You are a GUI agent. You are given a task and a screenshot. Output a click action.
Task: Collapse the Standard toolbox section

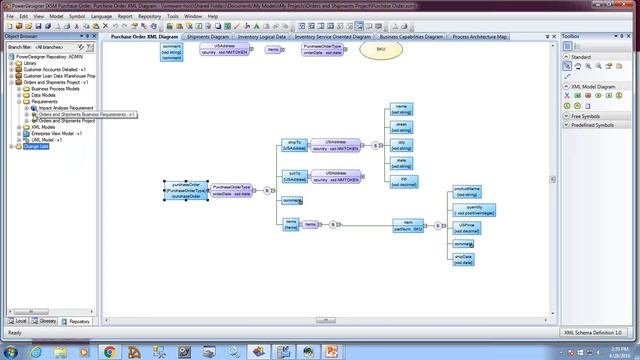[x=567, y=57]
